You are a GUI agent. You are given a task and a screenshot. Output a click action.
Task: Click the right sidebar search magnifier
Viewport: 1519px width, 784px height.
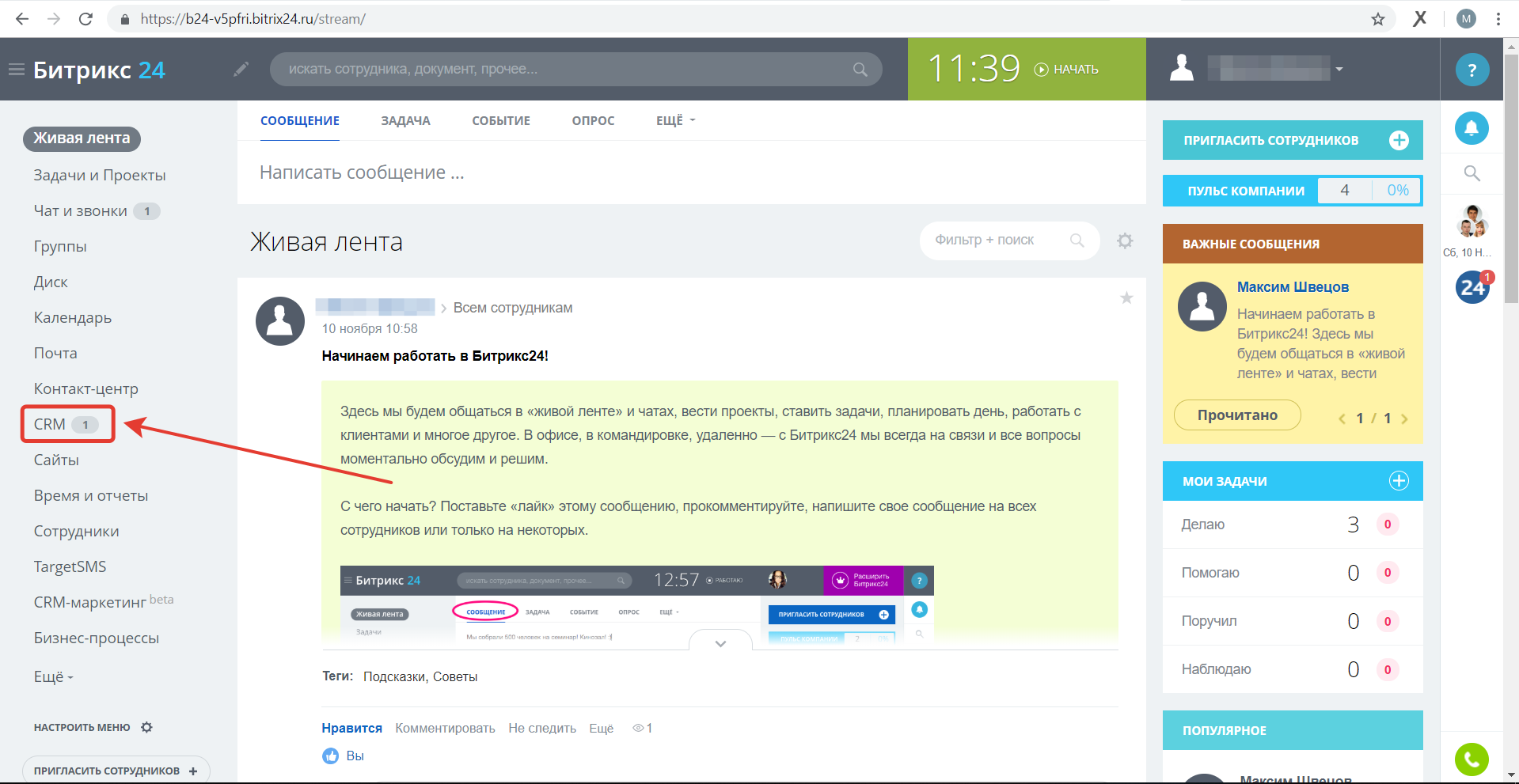coord(1472,173)
